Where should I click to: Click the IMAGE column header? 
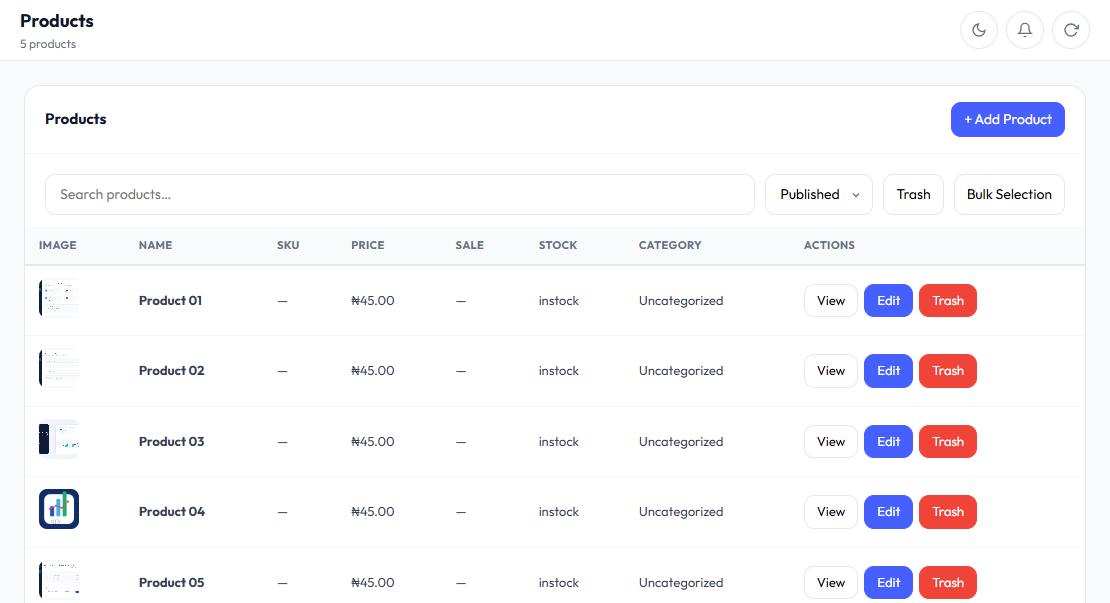coord(57,245)
